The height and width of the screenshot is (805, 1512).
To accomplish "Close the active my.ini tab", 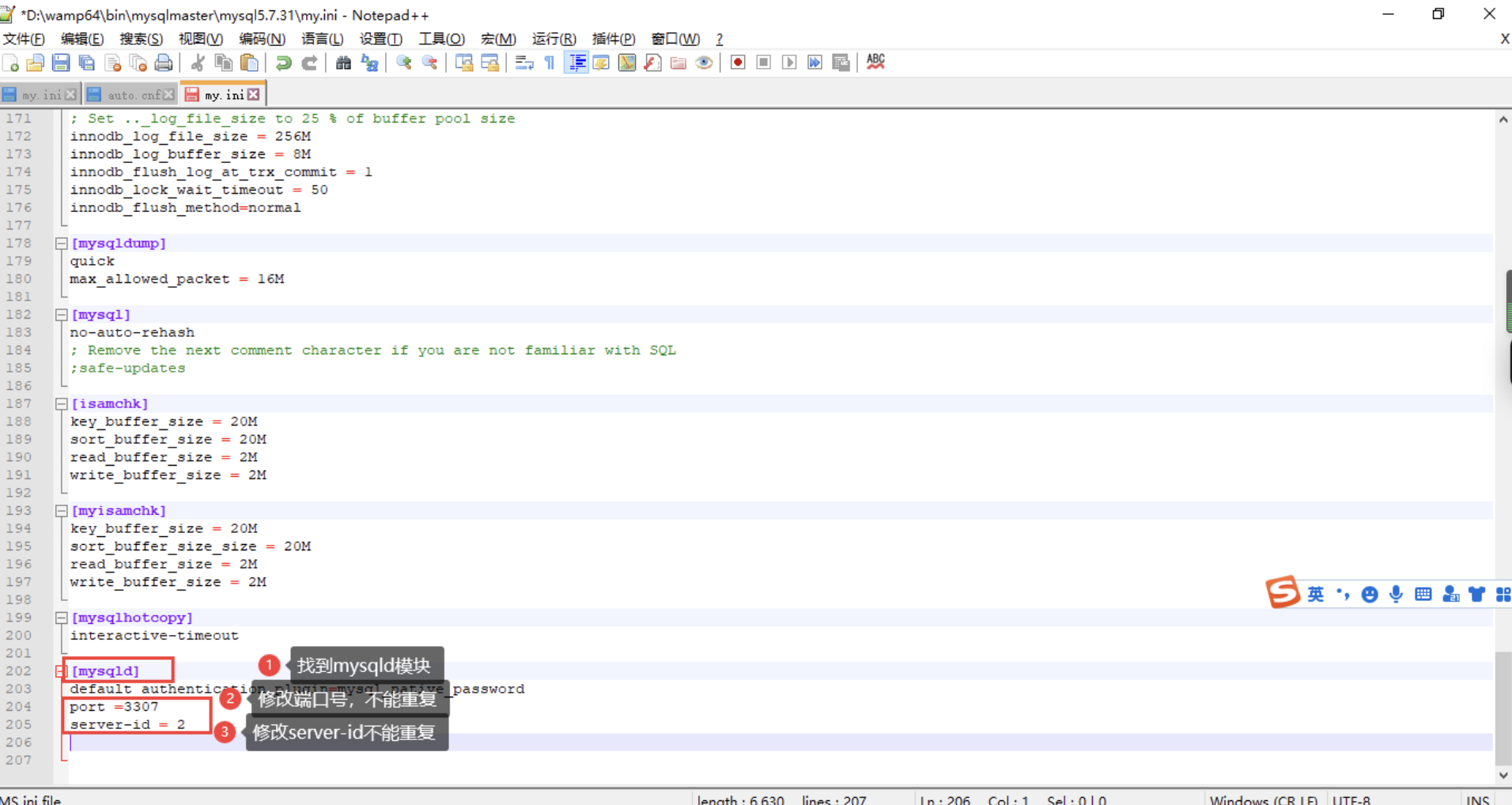I will tap(253, 94).
